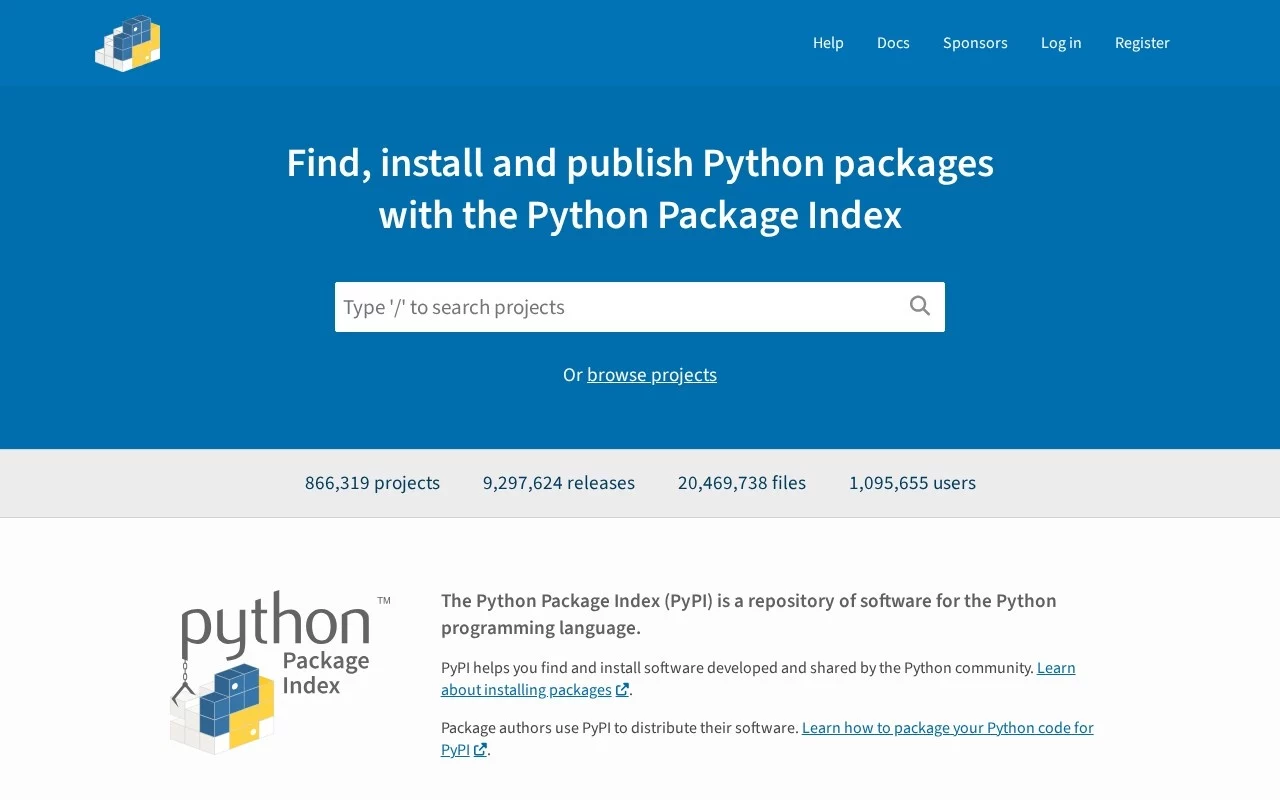This screenshot has width=1280, height=800.
Task: Click the 9,297,624 releases statistic
Action: click(559, 483)
